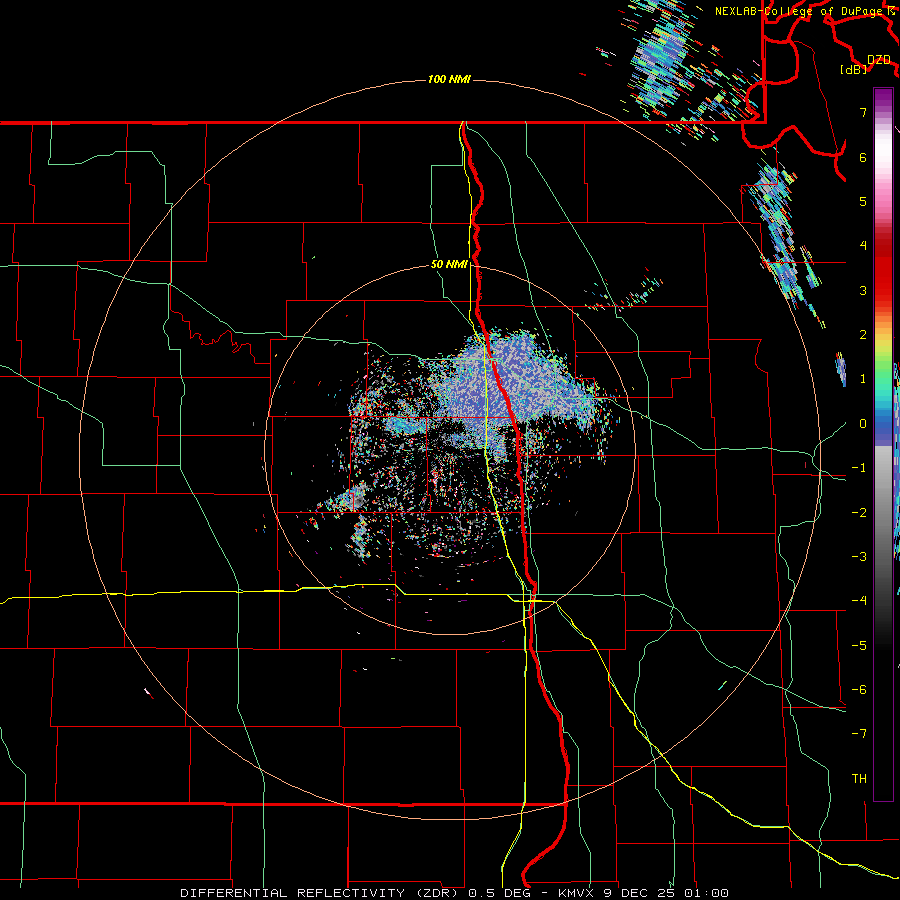This screenshot has width=900, height=900.
Task: Click the -3 value on the color scale
Action: (859, 557)
